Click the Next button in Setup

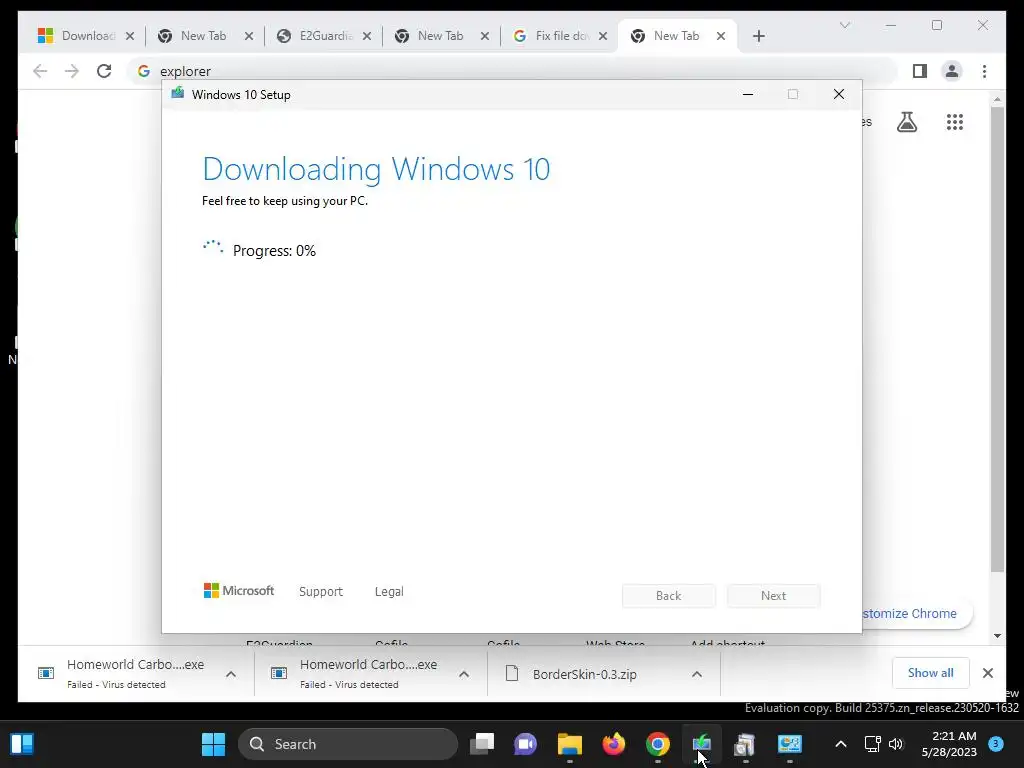(x=773, y=596)
